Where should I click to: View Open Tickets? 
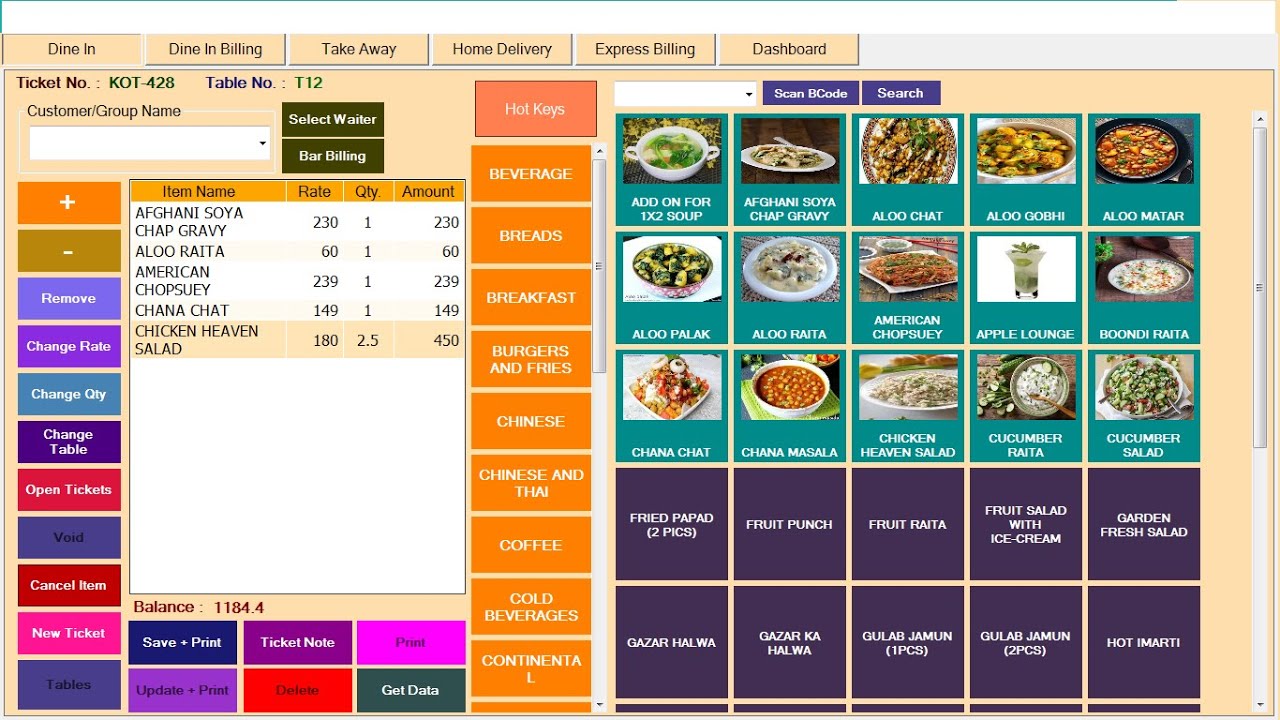[x=69, y=490]
